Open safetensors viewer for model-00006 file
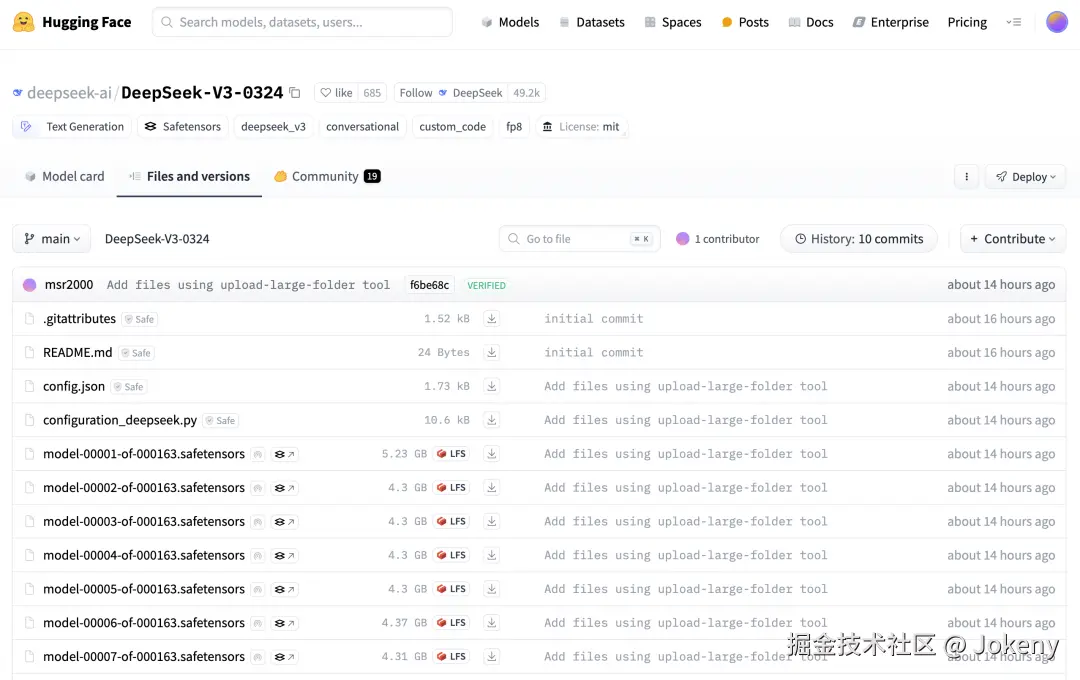 point(284,623)
